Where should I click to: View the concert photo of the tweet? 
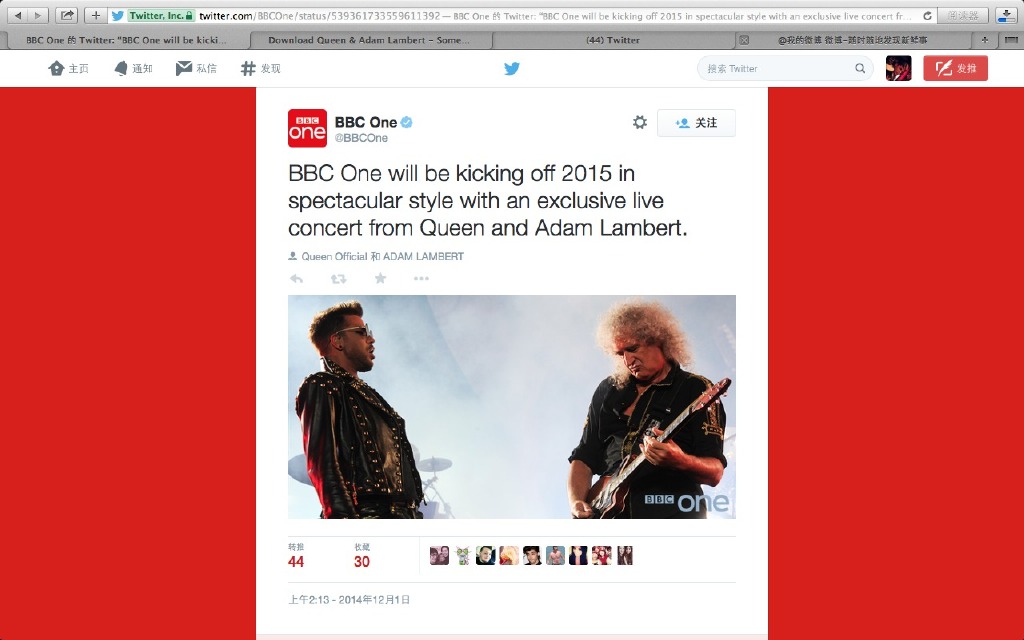pos(512,407)
